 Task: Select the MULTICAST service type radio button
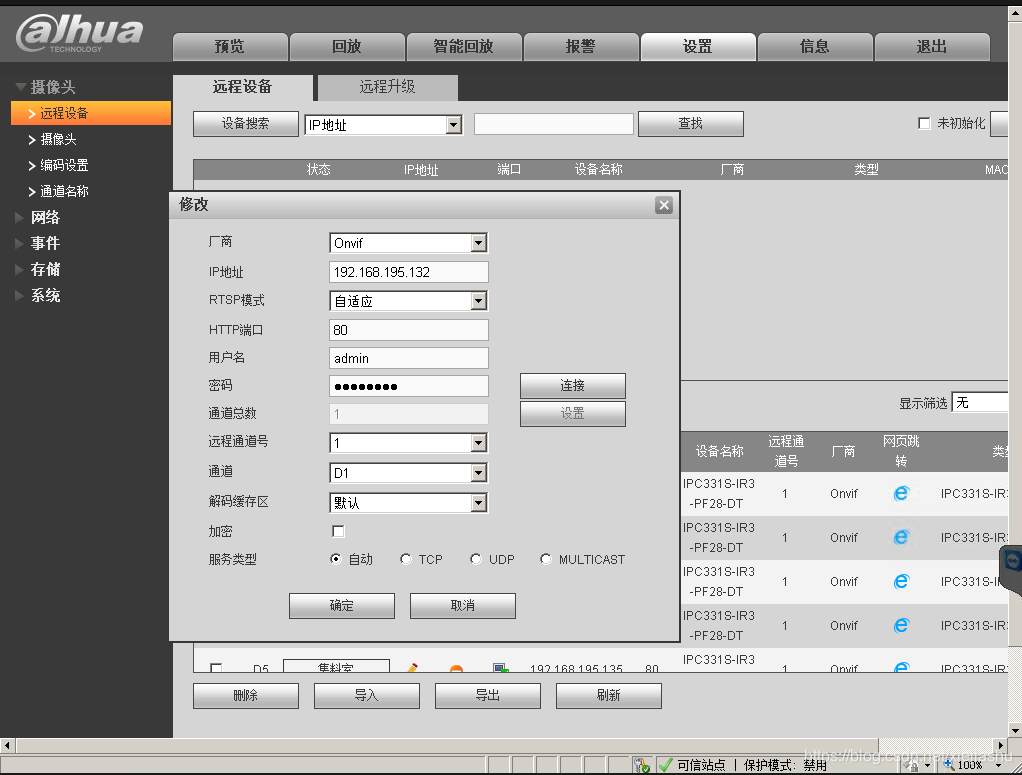[546, 559]
